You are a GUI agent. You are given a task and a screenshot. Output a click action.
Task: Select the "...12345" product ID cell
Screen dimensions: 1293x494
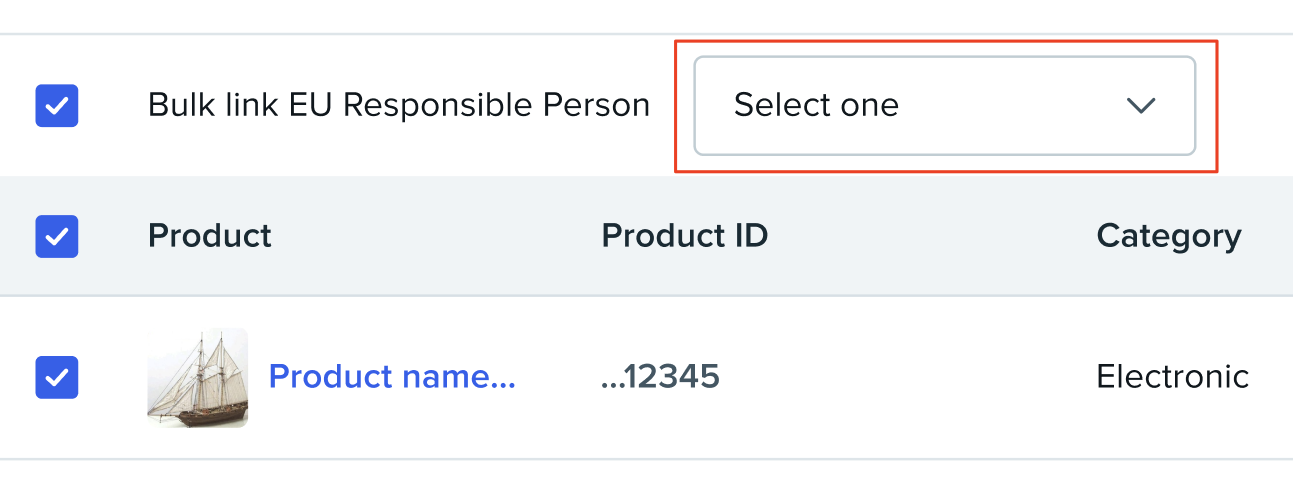660,377
